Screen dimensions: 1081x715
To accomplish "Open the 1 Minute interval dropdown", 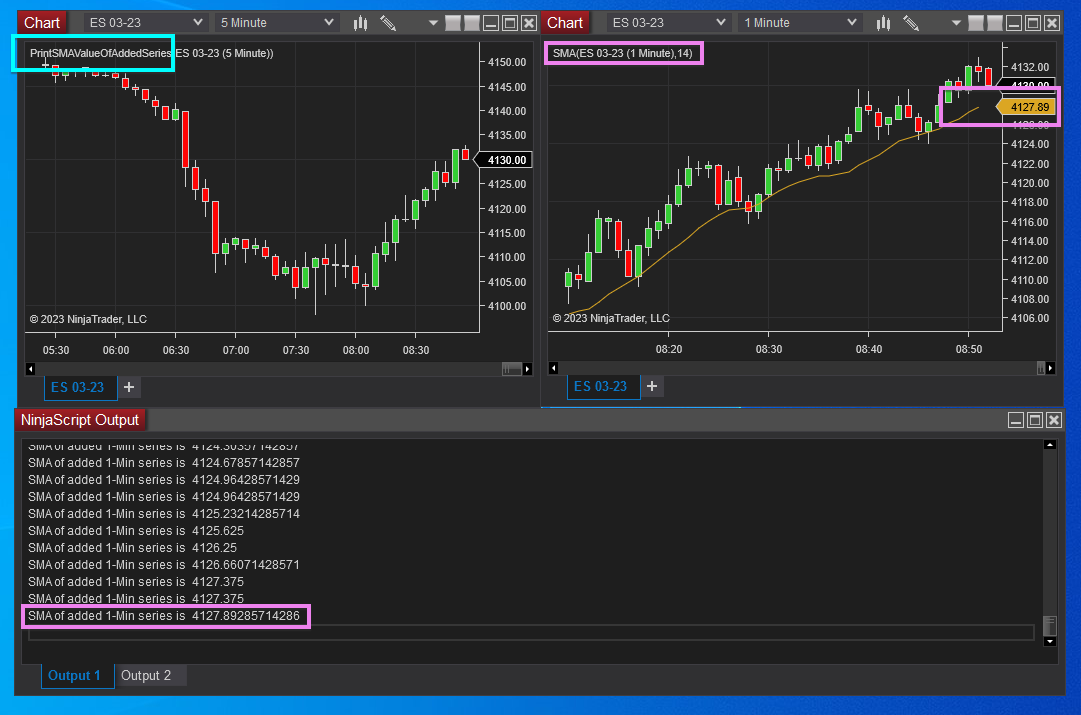I will tap(800, 23).
